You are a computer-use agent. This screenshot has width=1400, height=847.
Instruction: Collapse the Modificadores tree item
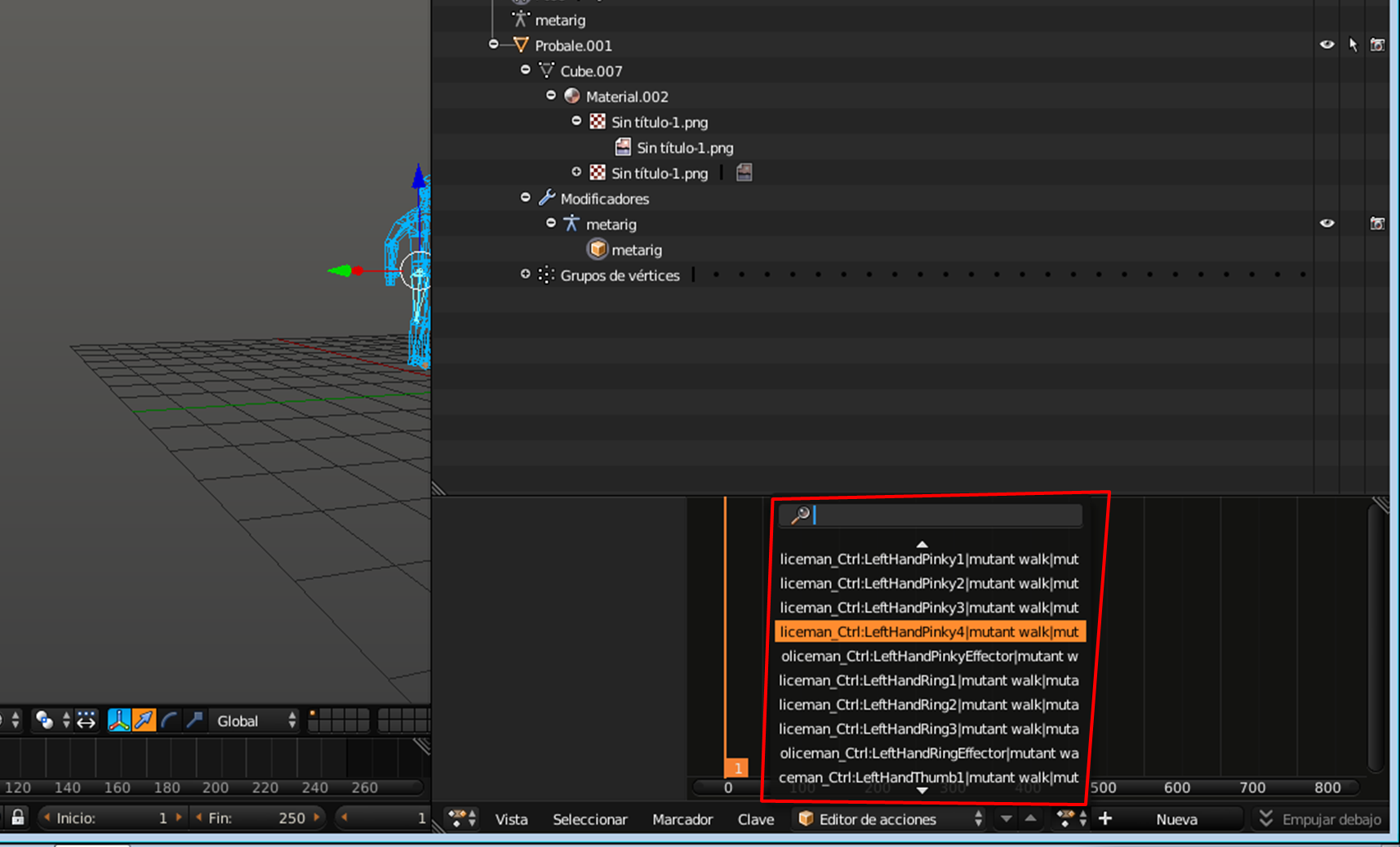[526, 197]
